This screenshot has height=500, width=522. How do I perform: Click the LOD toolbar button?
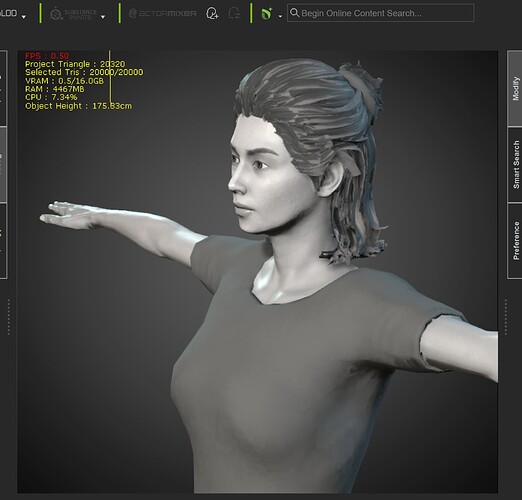pyautogui.click(x=8, y=13)
